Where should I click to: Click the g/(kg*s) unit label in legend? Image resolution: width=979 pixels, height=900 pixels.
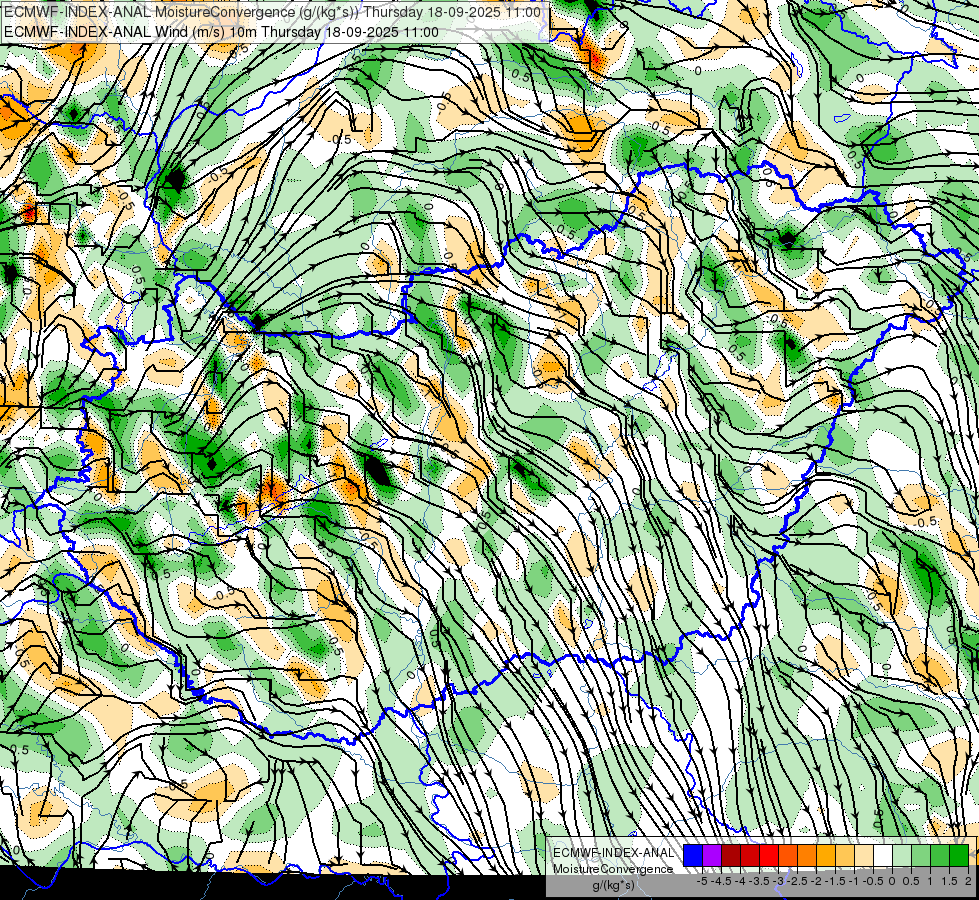tap(614, 885)
